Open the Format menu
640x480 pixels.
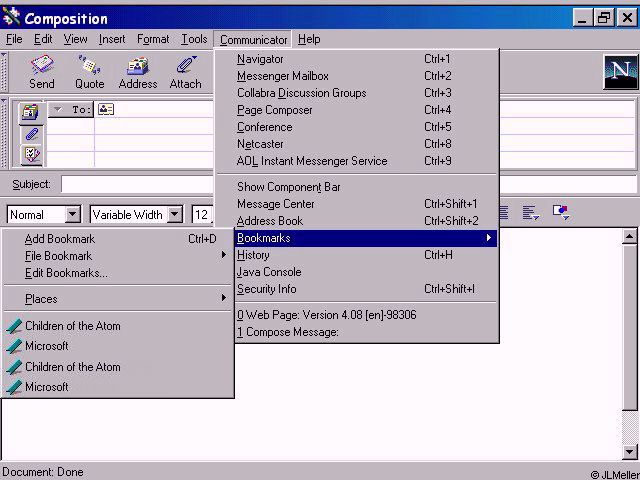pyautogui.click(x=153, y=39)
